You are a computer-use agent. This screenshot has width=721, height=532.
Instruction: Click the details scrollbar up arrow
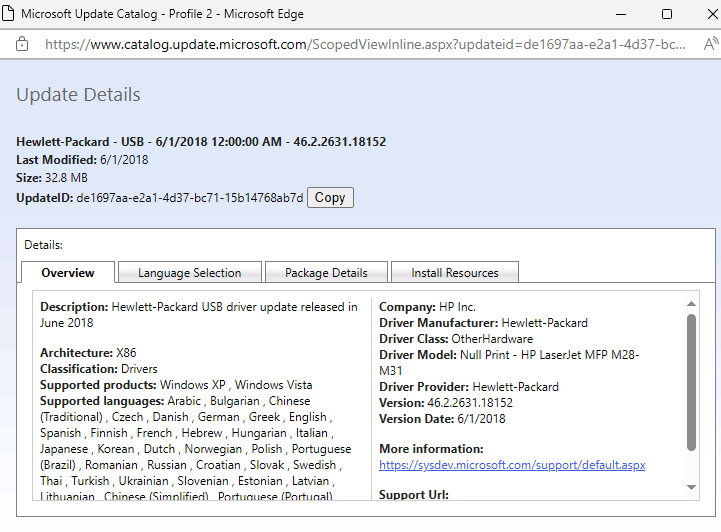(x=691, y=303)
